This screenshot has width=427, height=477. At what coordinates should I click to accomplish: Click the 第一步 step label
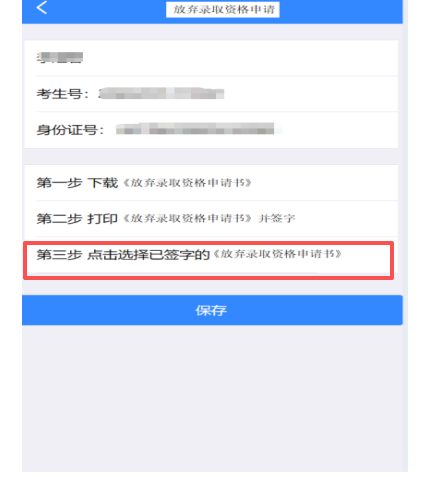click(x=59, y=183)
